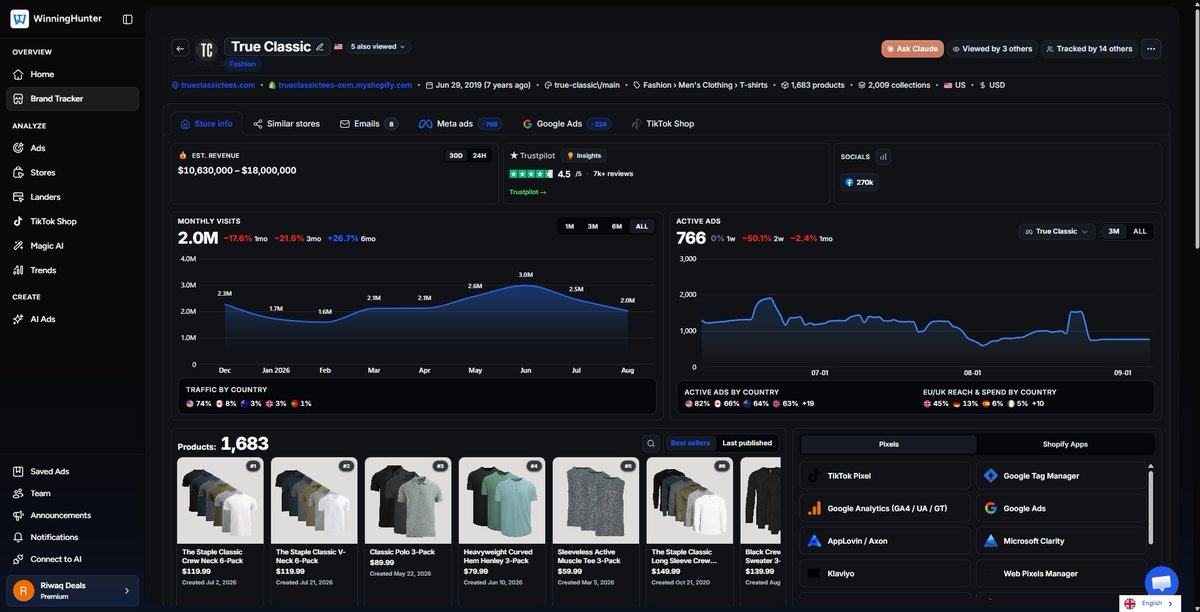The height and width of the screenshot is (612, 1200).
Task: Expand +19 more active ads countries
Action: (810, 404)
